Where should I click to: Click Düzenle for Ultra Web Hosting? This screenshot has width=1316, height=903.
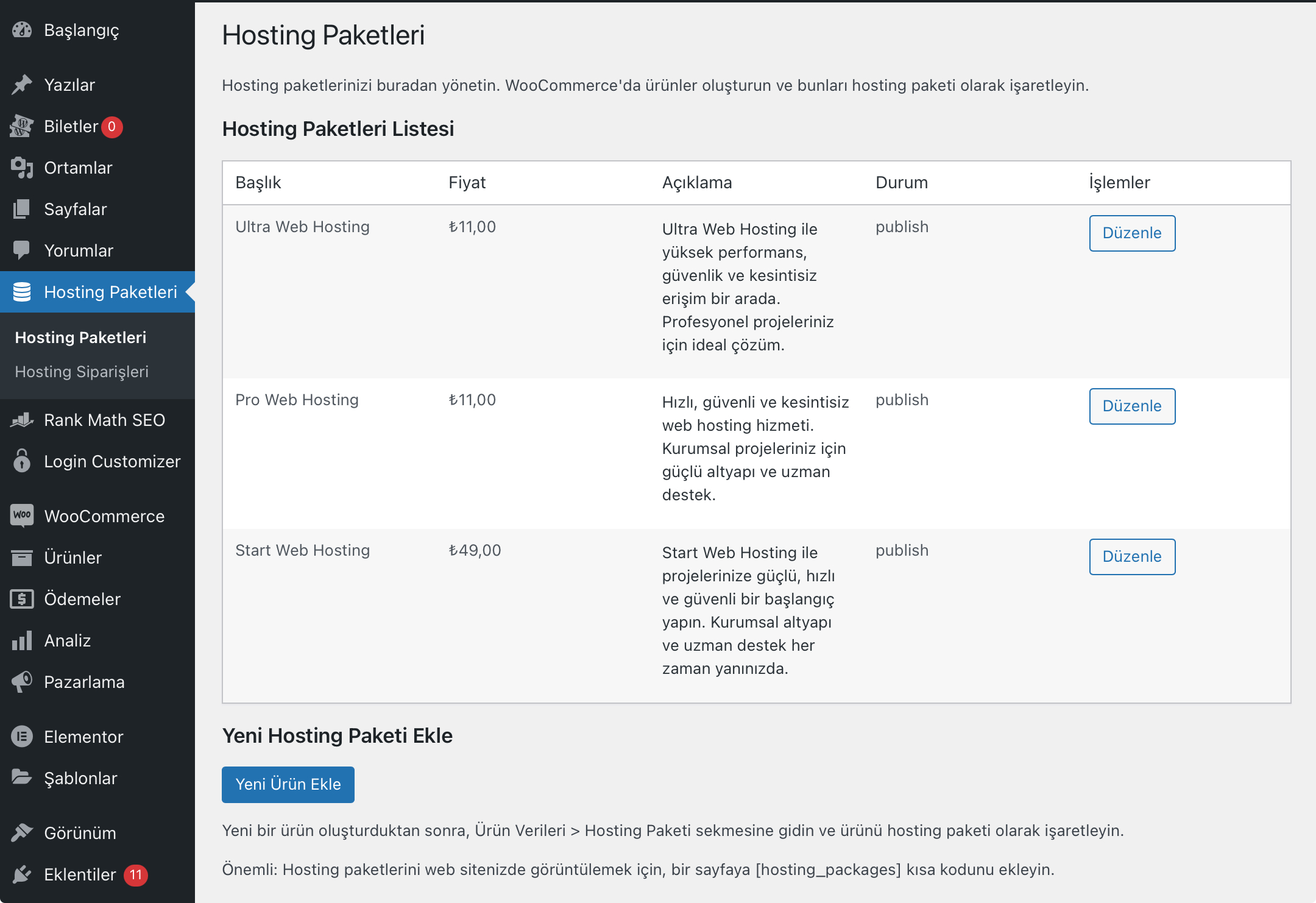[1132, 233]
